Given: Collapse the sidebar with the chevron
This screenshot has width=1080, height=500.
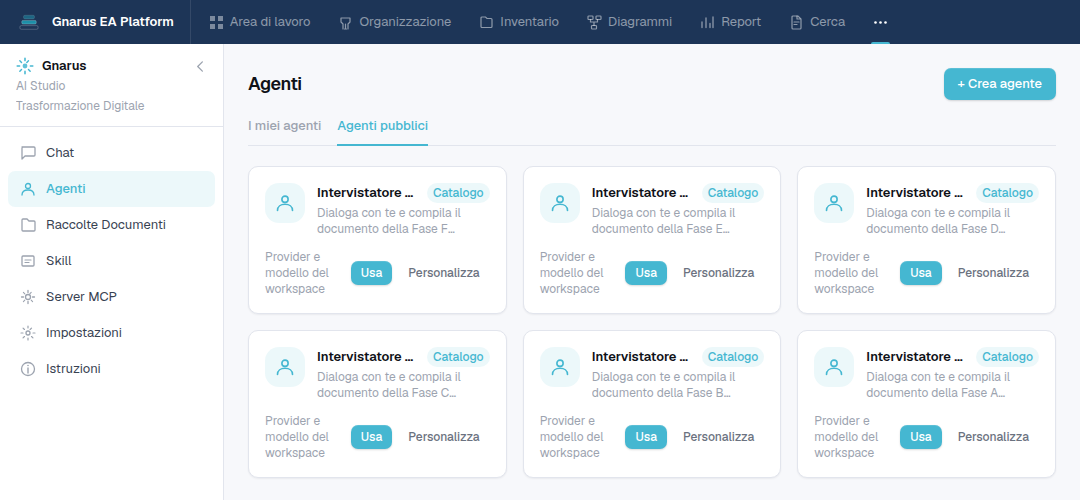Looking at the screenshot, I should 200,66.
